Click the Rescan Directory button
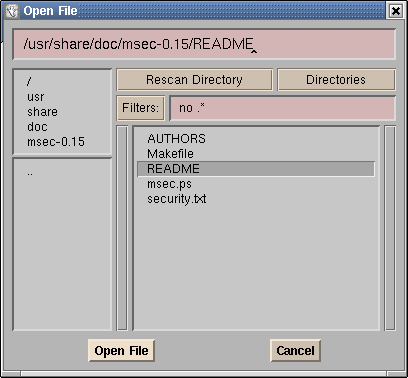 [x=194, y=80]
